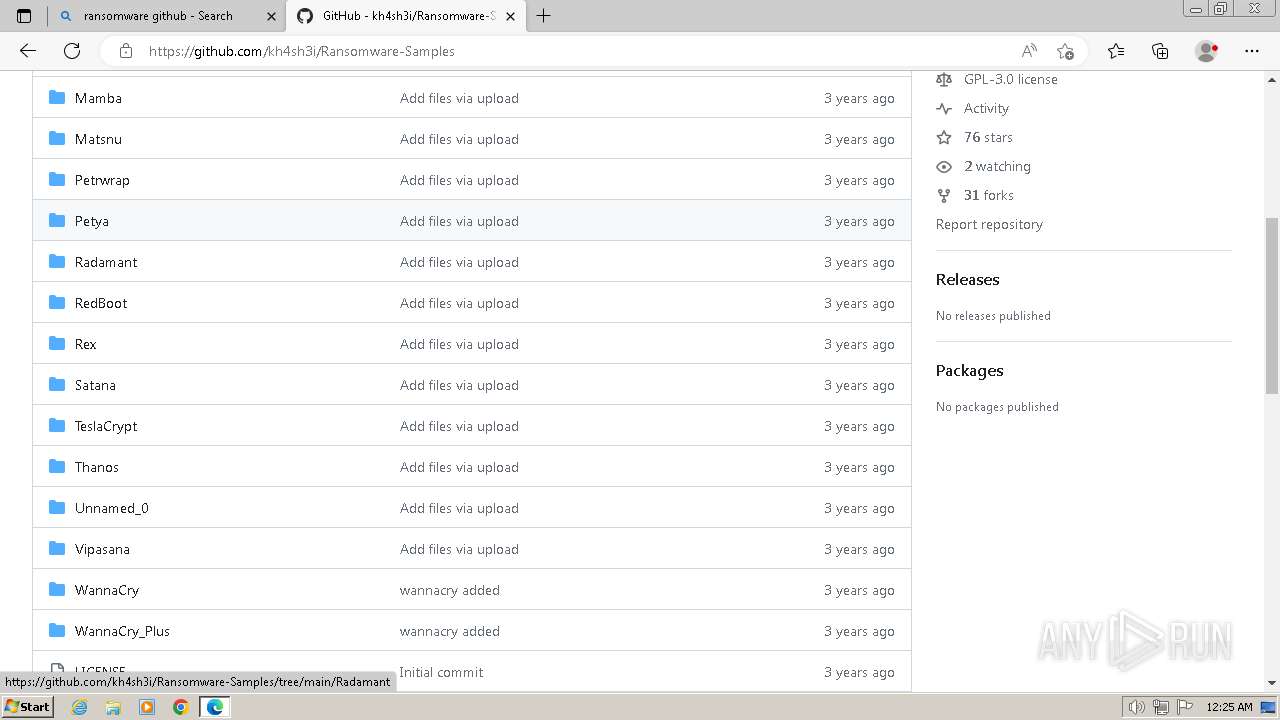Switch to the 'ransomware github - Search' tab
Screen dimensions: 1280x720
[x=167, y=16]
